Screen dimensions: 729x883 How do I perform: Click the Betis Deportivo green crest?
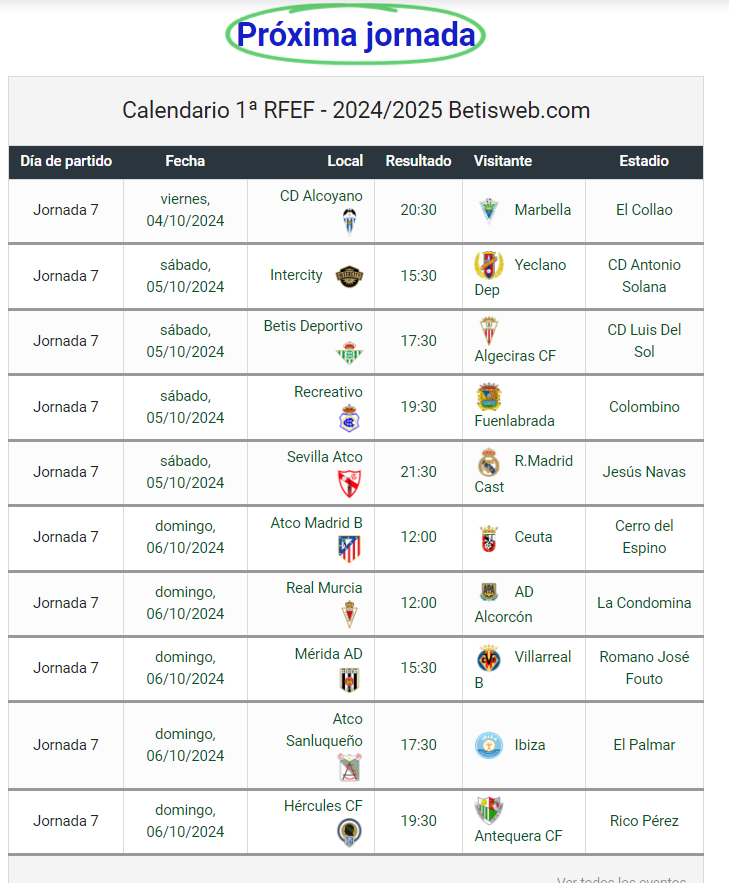click(x=350, y=353)
